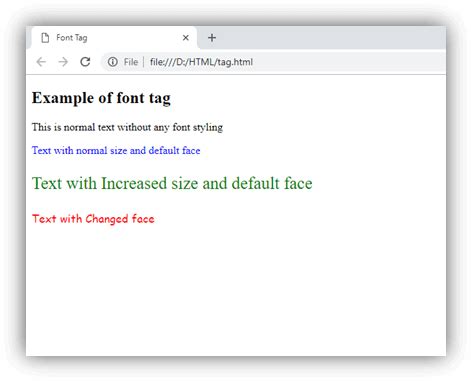471x381 pixels.
Task: Click the heading 'Example of font tag'
Action: tap(101, 98)
